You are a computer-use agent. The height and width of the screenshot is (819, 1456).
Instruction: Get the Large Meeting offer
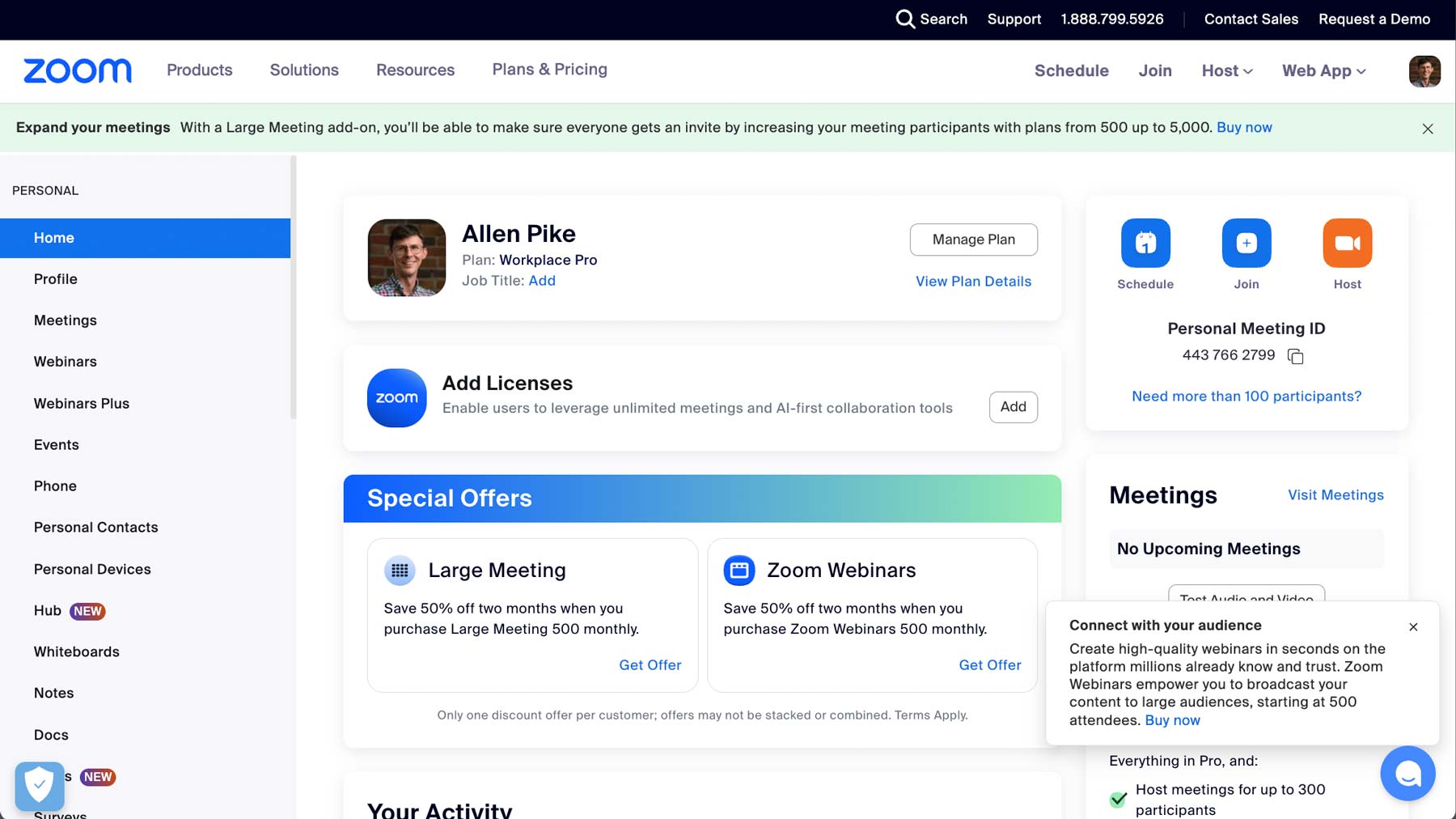(650, 665)
